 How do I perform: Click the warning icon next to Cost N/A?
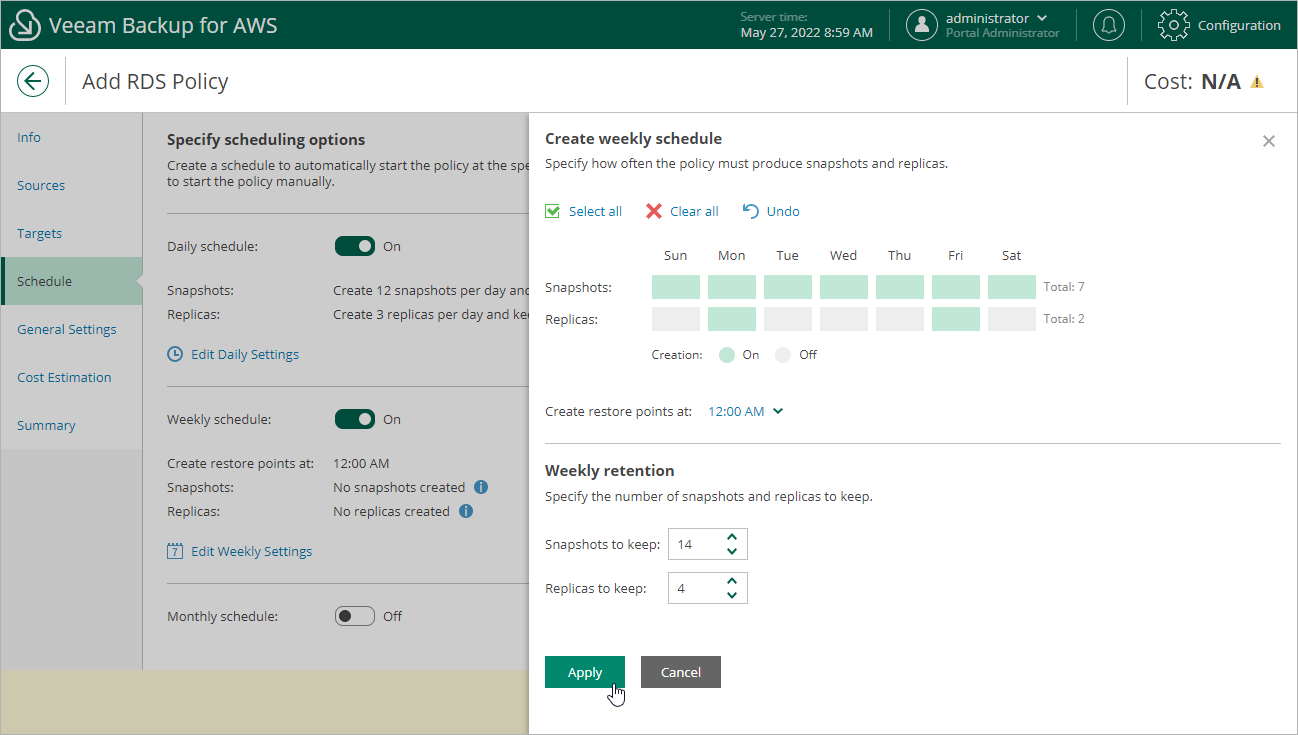[1258, 81]
